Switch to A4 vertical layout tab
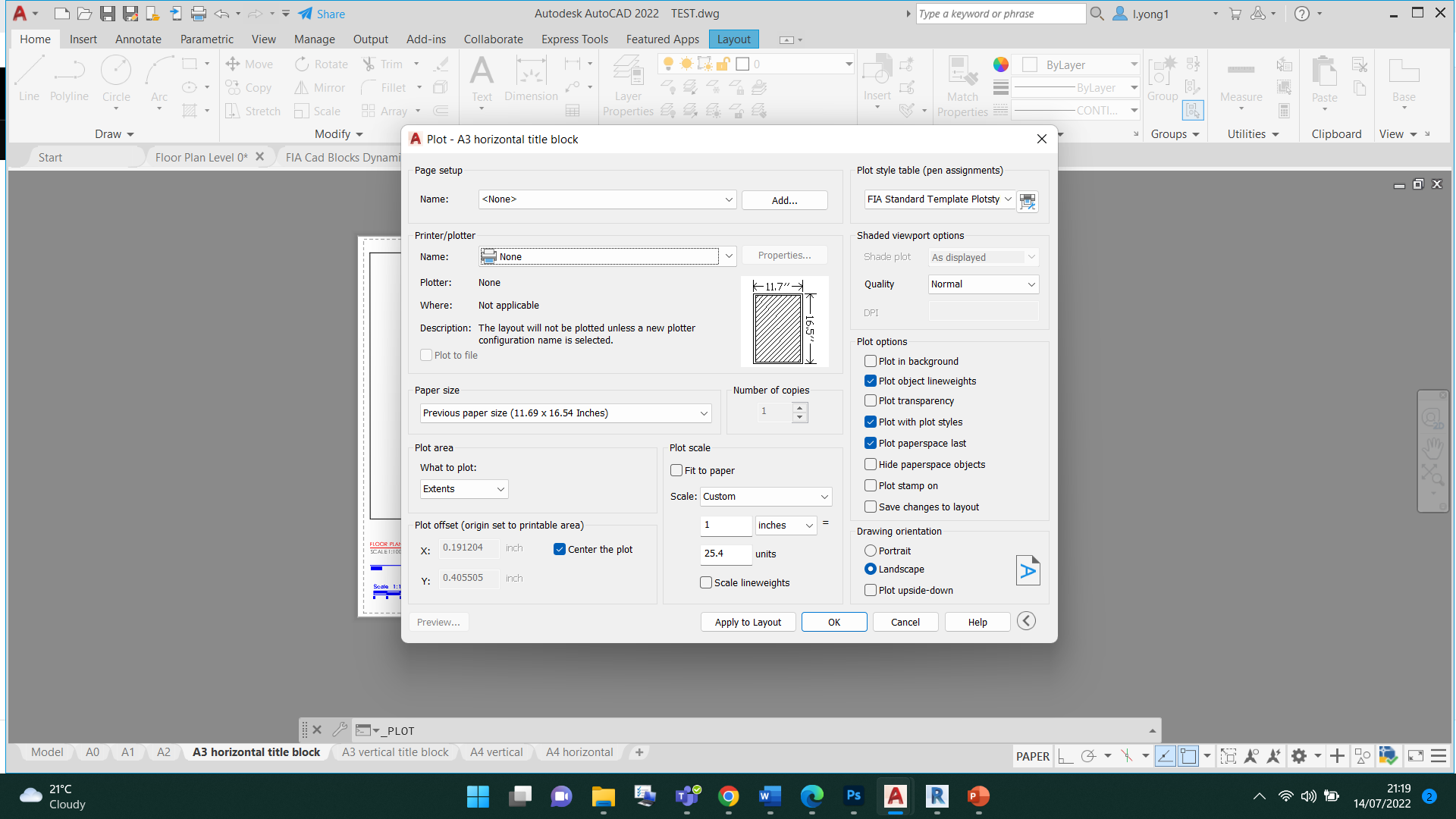This screenshot has width=1456, height=819. point(496,752)
